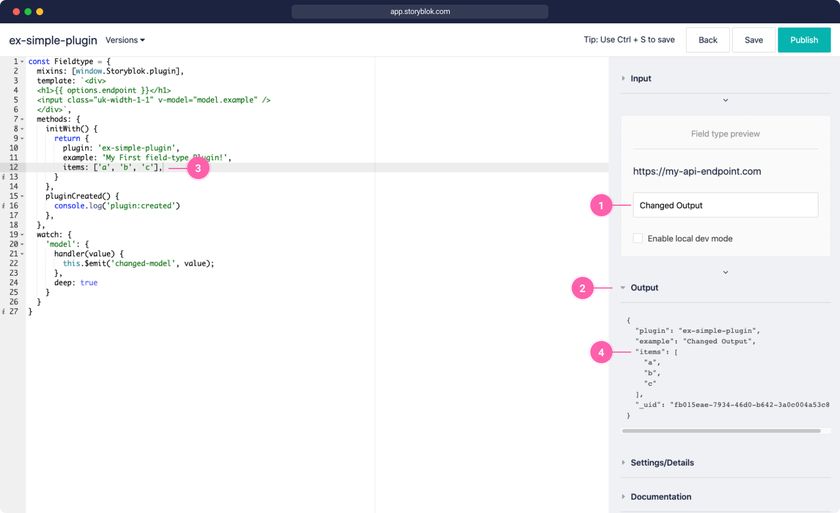Click the 'deep: true' code line
The image size is (840, 513).
(x=76, y=283)
